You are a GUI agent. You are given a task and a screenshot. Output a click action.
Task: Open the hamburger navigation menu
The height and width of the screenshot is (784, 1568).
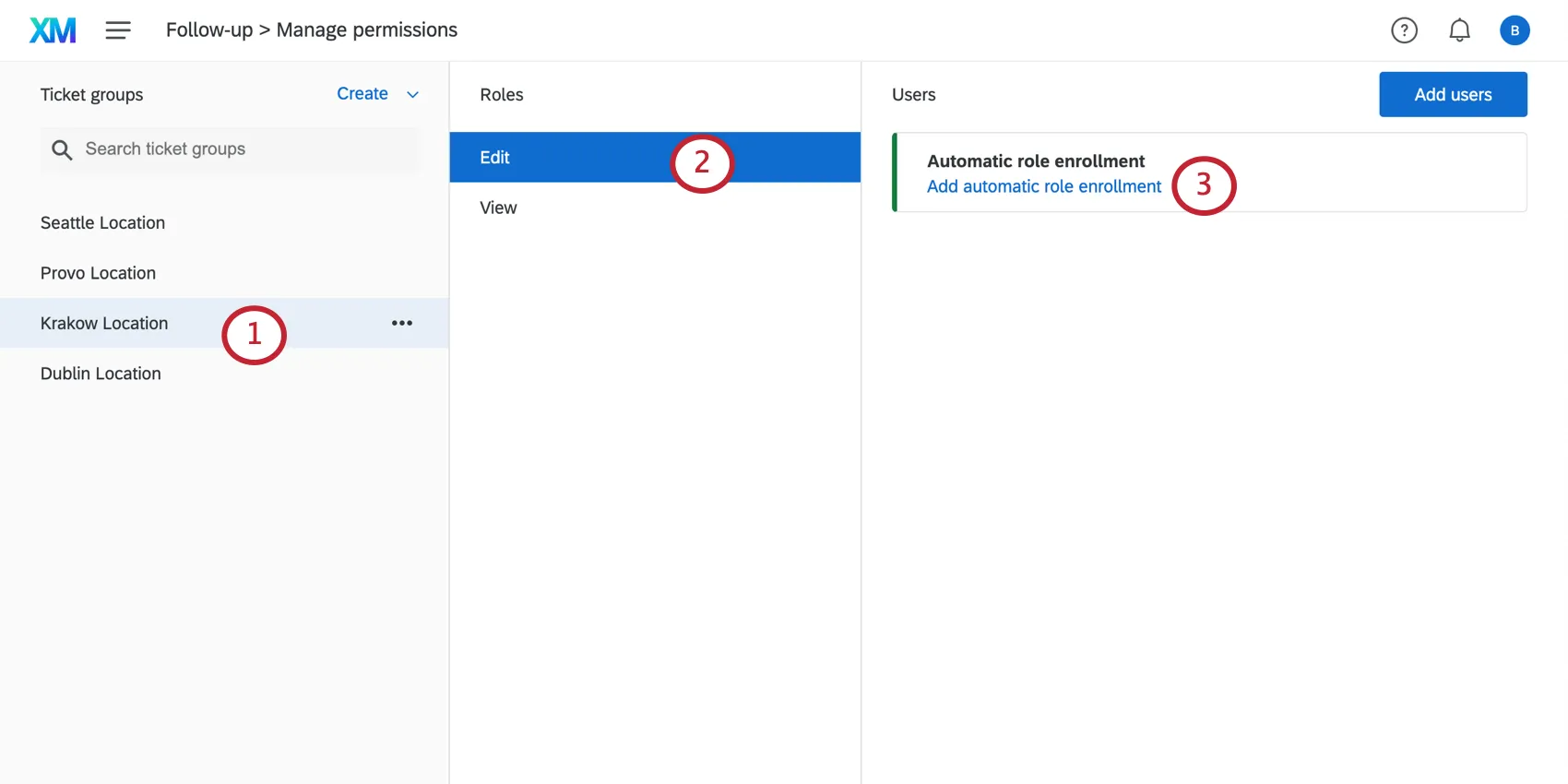click(x=118, y=30)
